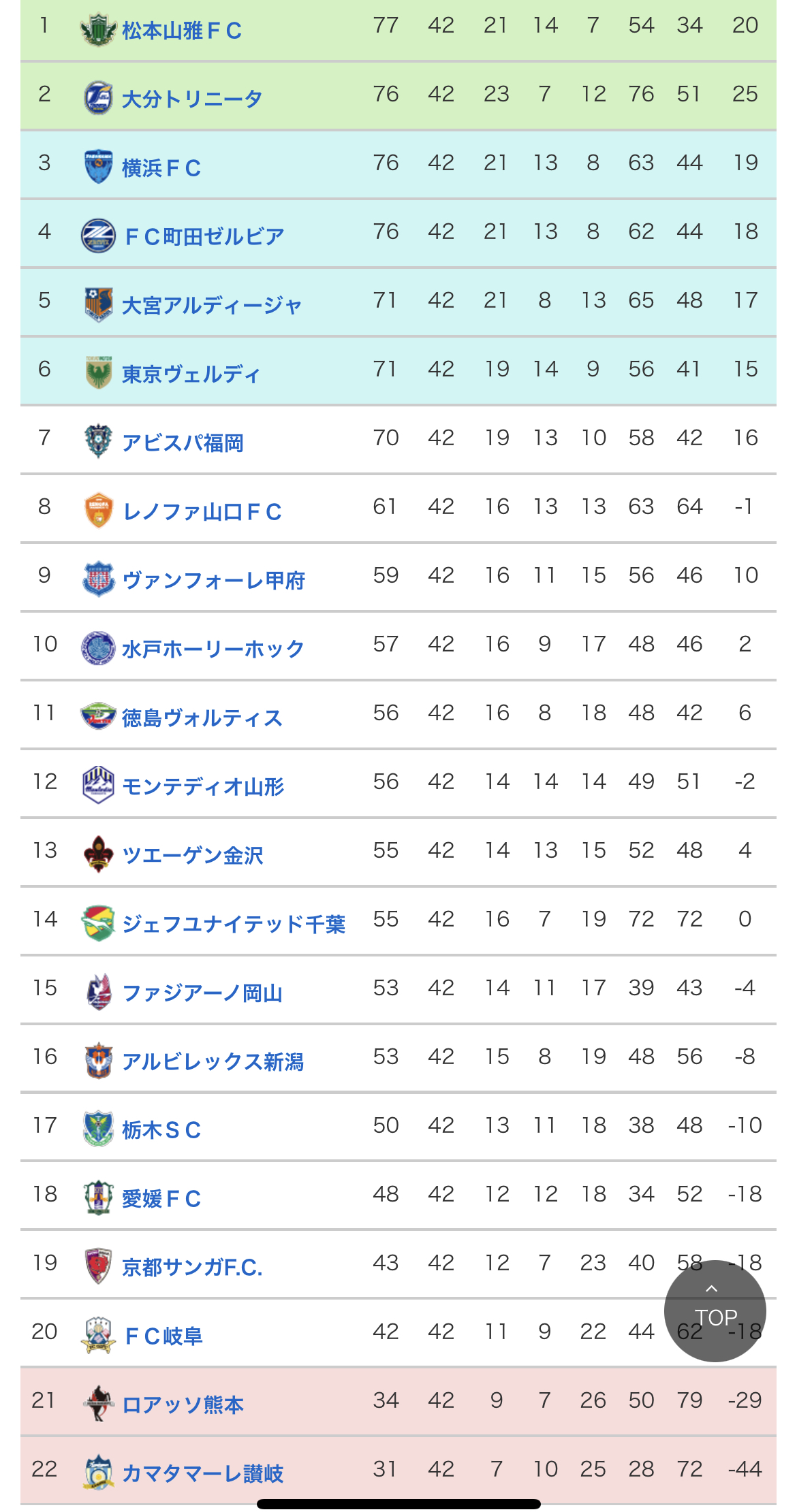Click the Matsumoto Yamaga FC crest icon
This screenshot has height=1512, width=797.
tap(98, 30)
